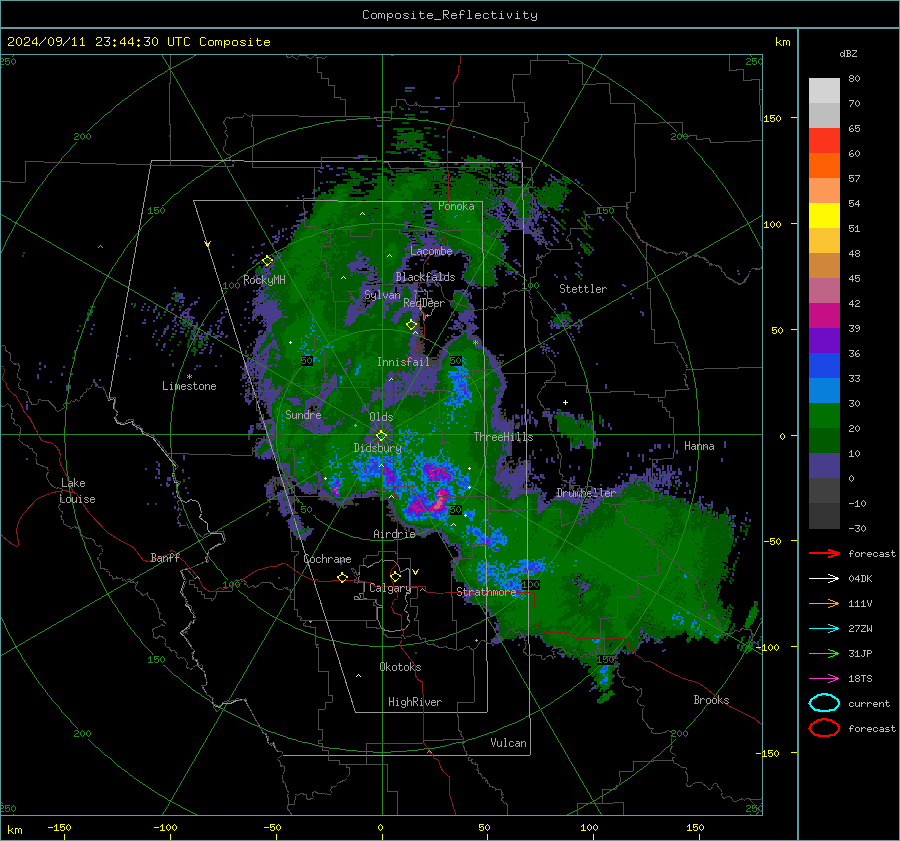Click the yellow diamond marker at Olds
Screen dimensions: 900x841
[381, 436]
